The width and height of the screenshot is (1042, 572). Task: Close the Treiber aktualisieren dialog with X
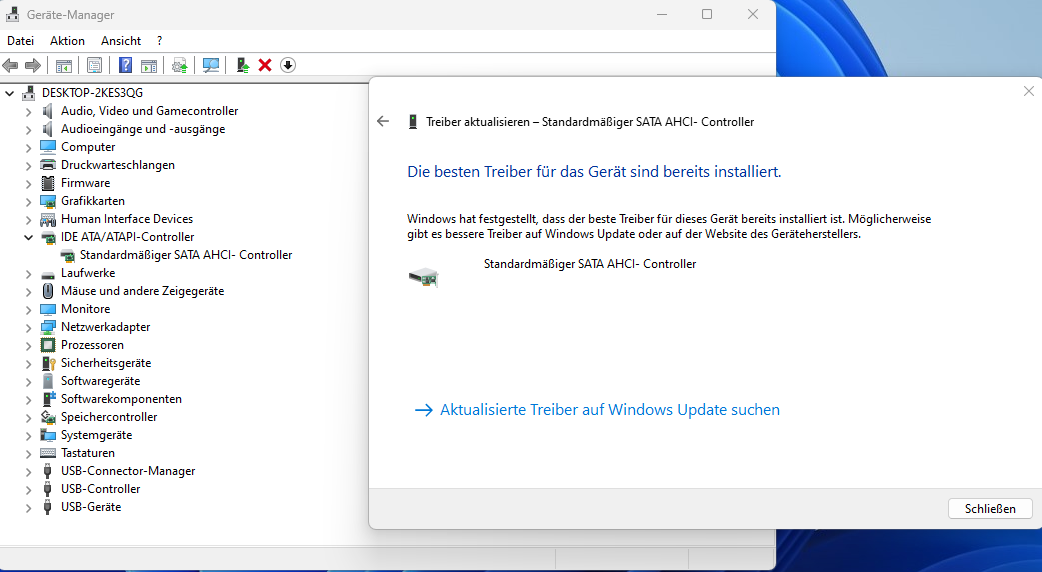[x=1029, y=91]
